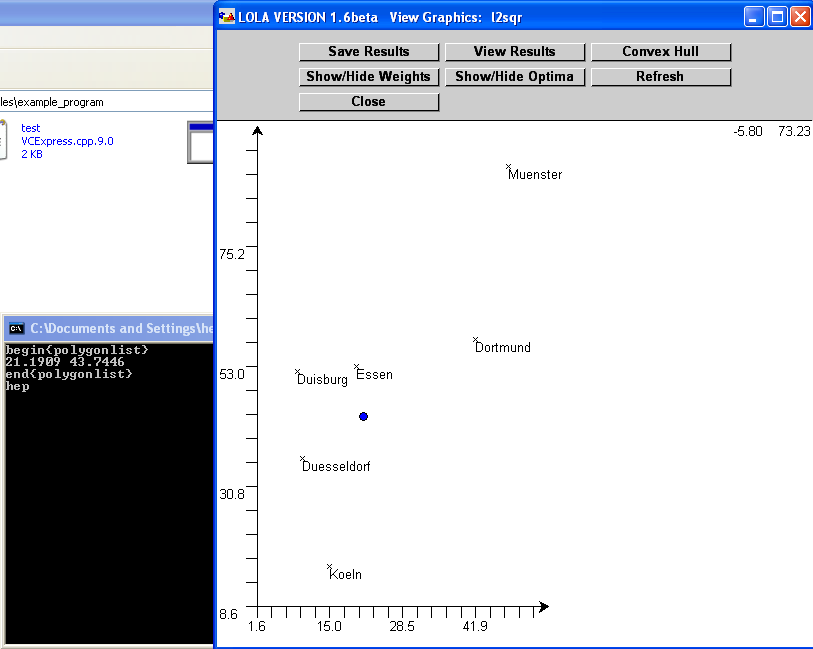Screen dimensions: 813x649
Task: Select the Dortmund location marker
Action: (x=475, y=340)
